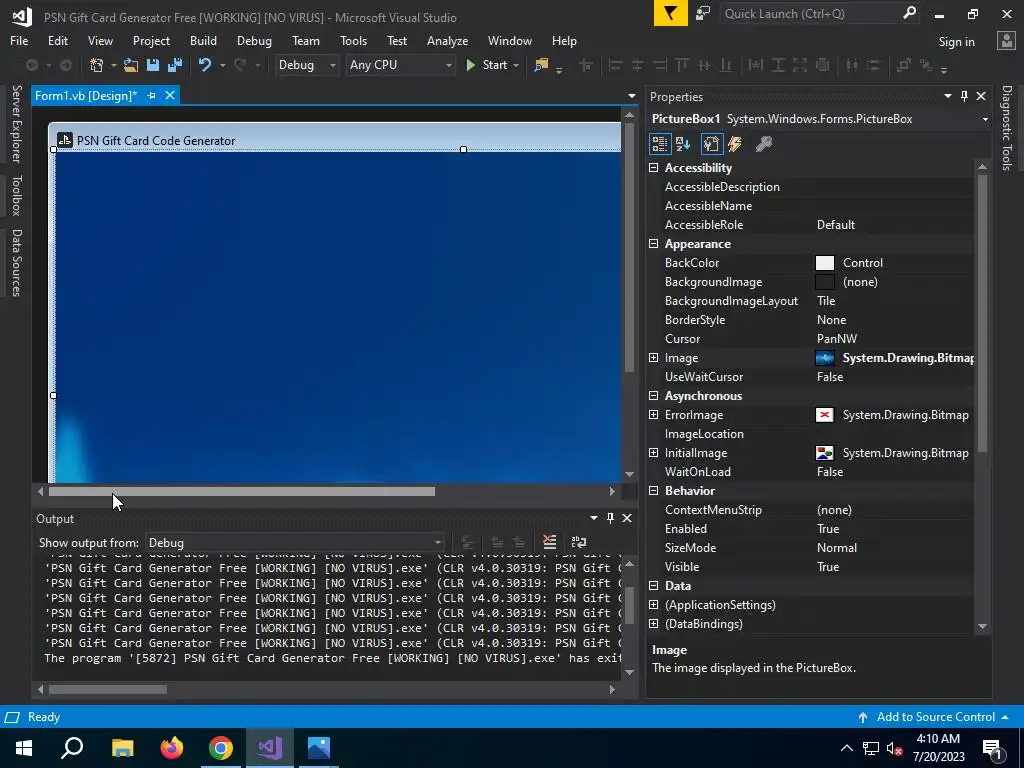Open the Debug configuration dropdown
This screenshot has height=768, width=1024.
point(306,65)
